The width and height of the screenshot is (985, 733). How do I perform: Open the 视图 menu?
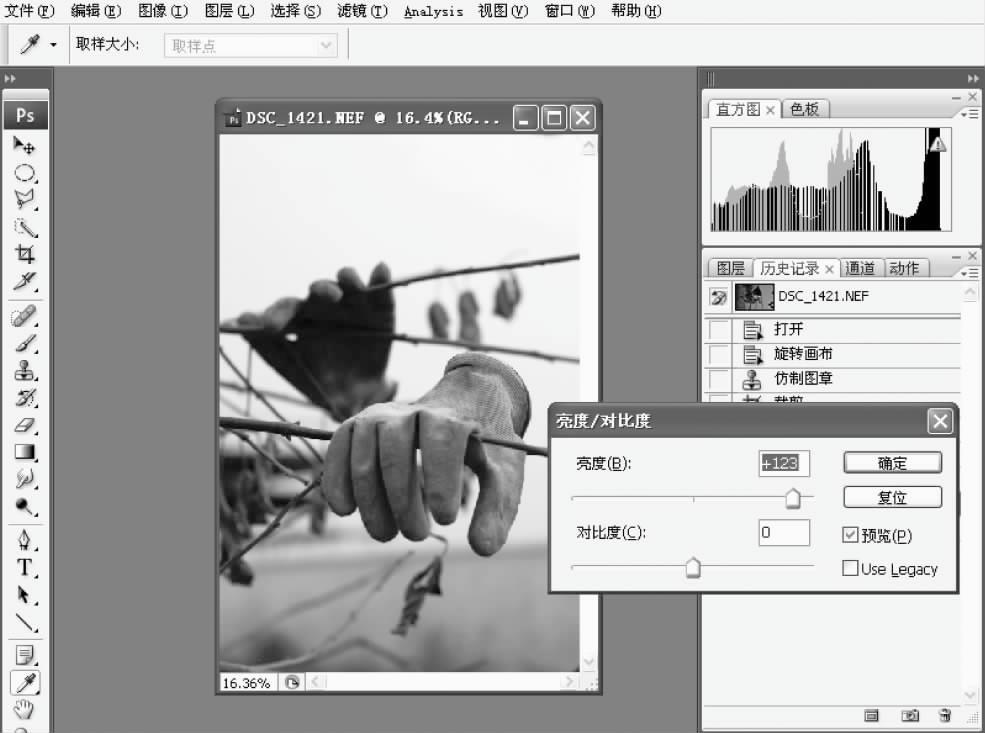pyautogui.click(x=503, y=11)
